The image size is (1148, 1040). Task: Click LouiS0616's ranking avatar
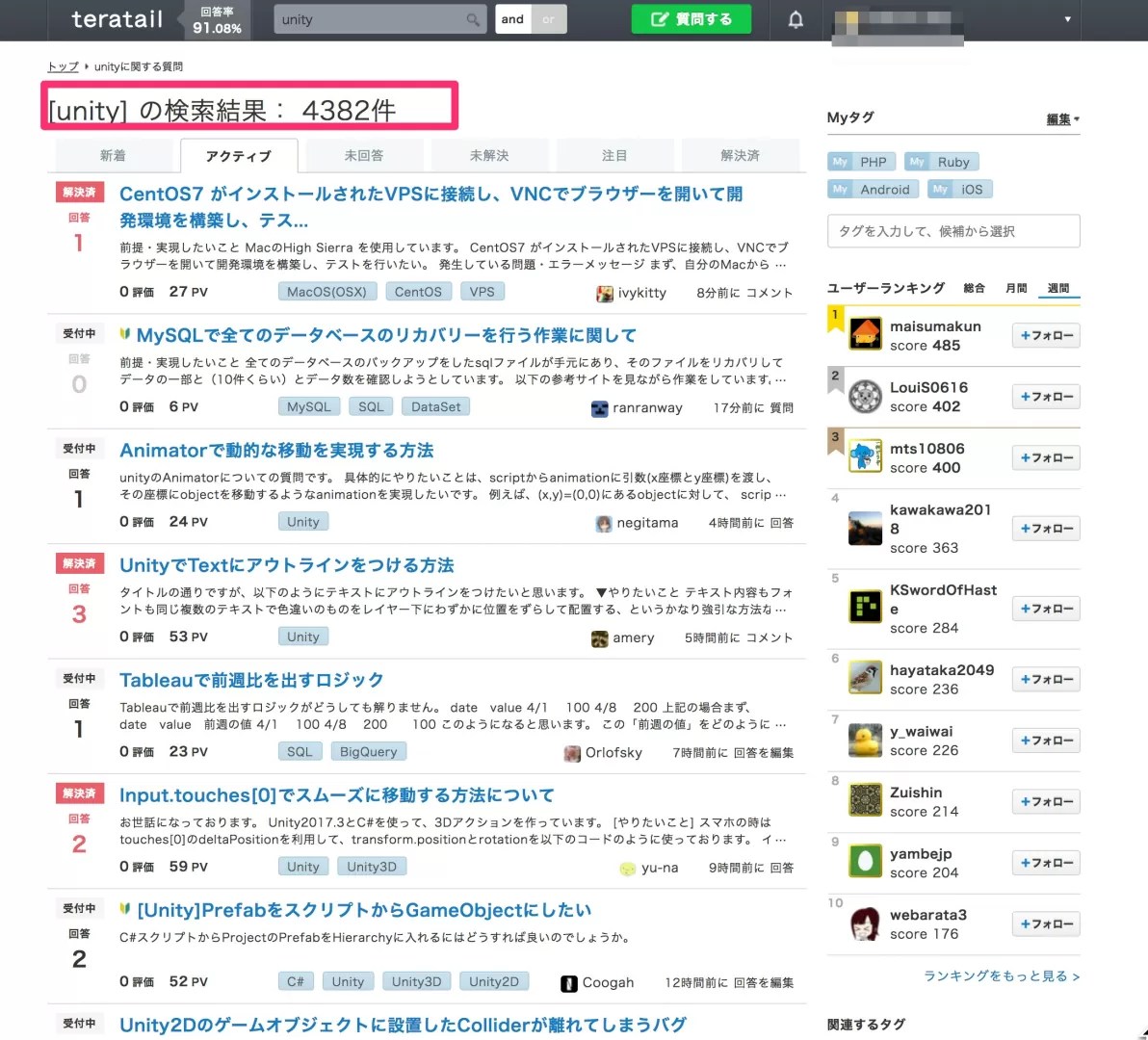pos(865,396)
